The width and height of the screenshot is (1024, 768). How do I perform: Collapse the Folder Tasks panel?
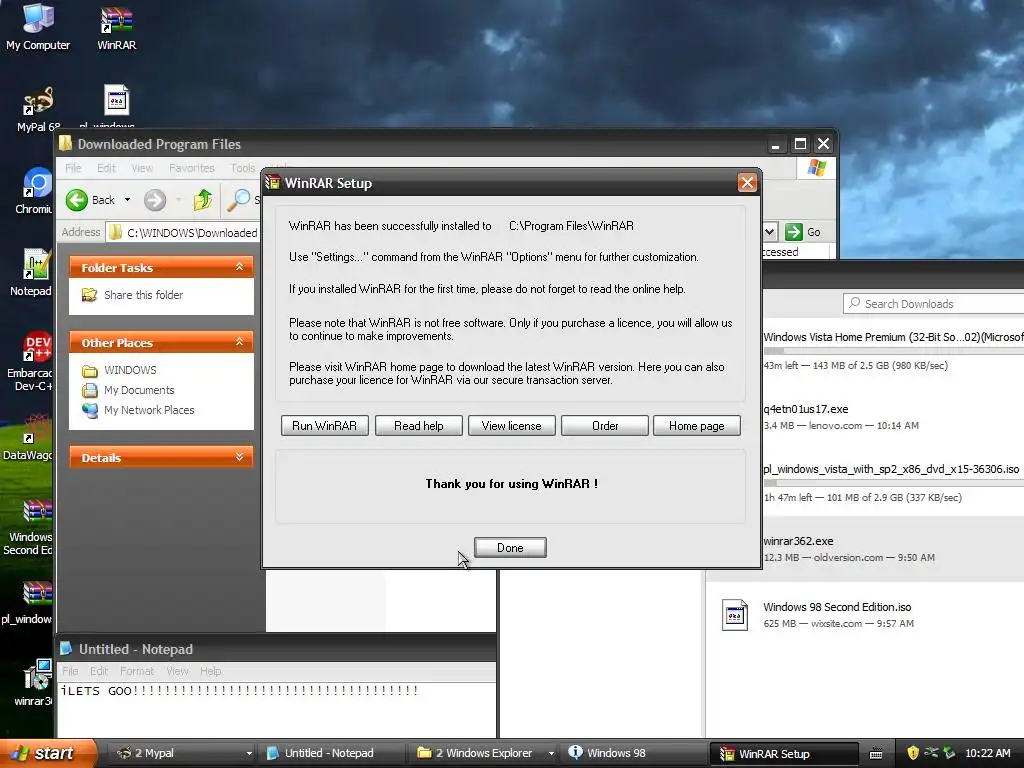pos(240,267)
